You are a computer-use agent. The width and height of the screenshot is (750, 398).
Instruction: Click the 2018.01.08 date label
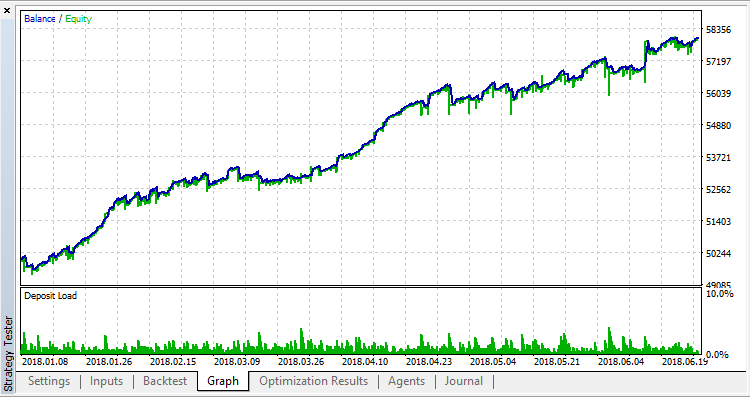pyautogui.click(x=45, y=362)
